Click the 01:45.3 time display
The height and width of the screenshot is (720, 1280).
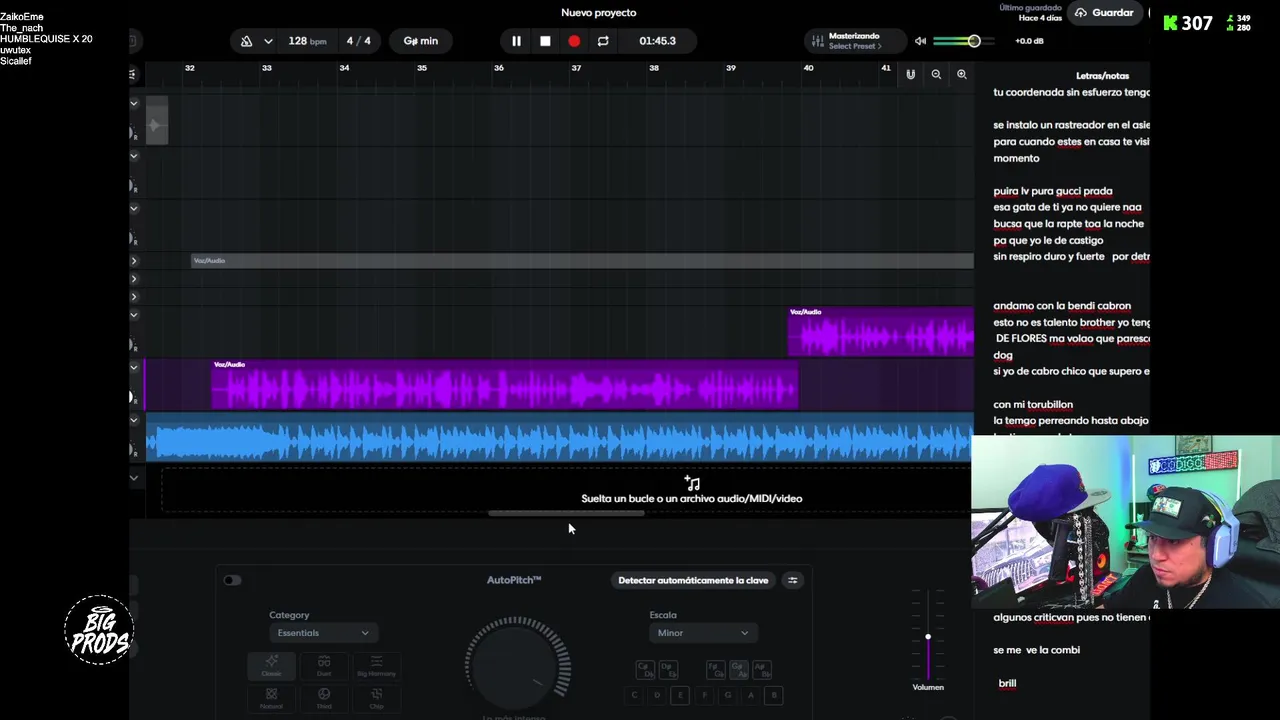pyautogui.click(x=657, y=41)
